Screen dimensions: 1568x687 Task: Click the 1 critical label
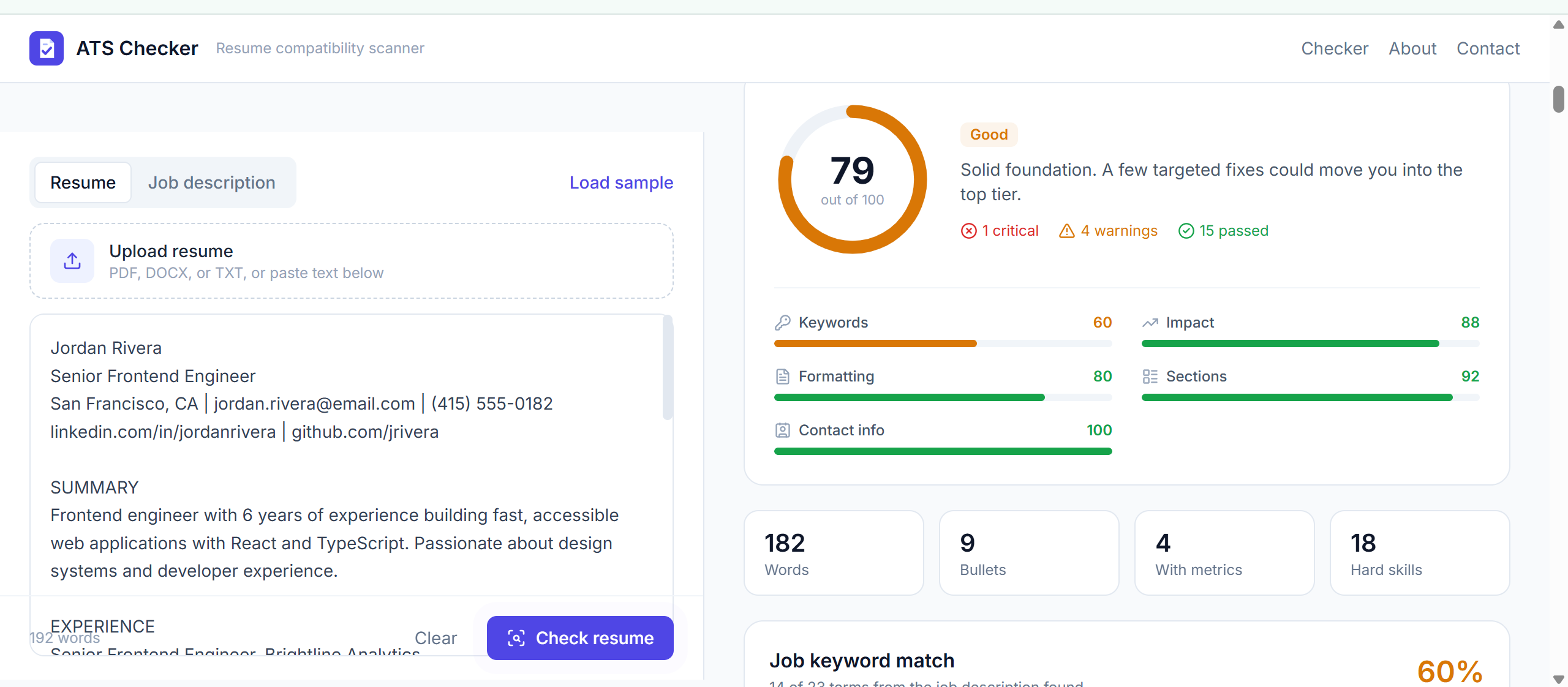pos(1010,231)
